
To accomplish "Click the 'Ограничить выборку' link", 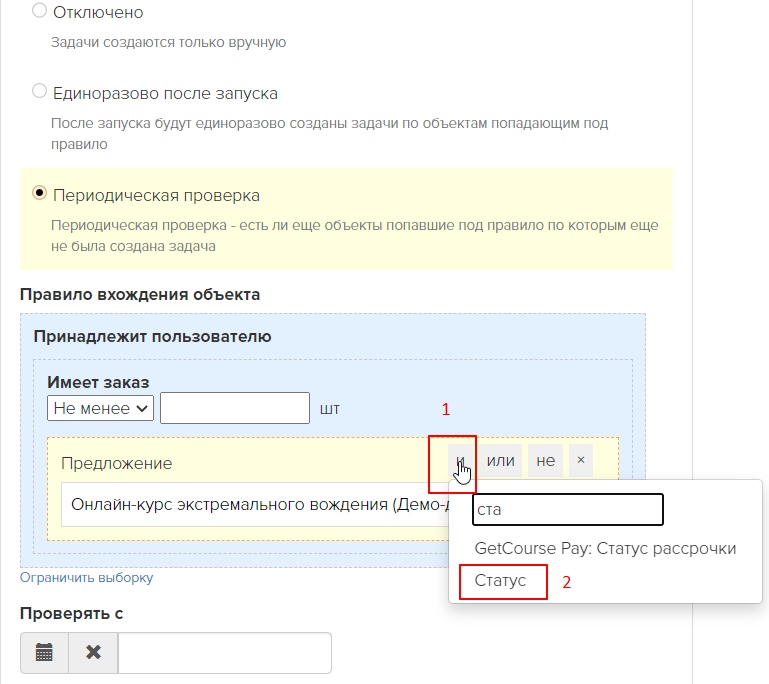I will [86, 577].
